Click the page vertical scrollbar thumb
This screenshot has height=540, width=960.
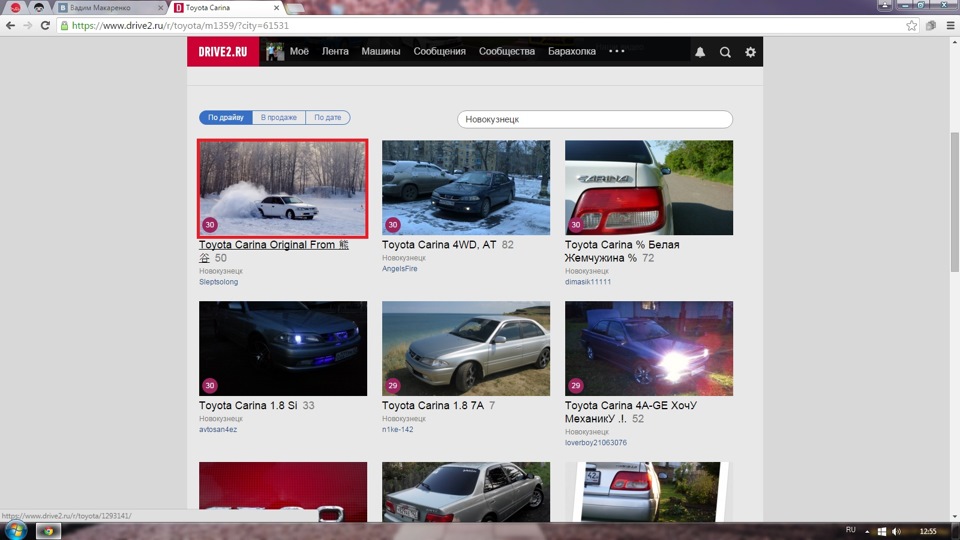click(x=954, y=202)
